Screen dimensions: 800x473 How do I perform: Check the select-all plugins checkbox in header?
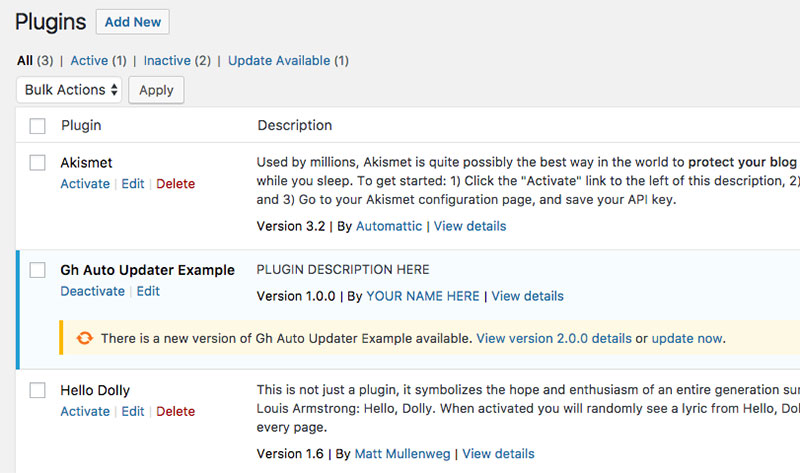[x=37, y=126]
